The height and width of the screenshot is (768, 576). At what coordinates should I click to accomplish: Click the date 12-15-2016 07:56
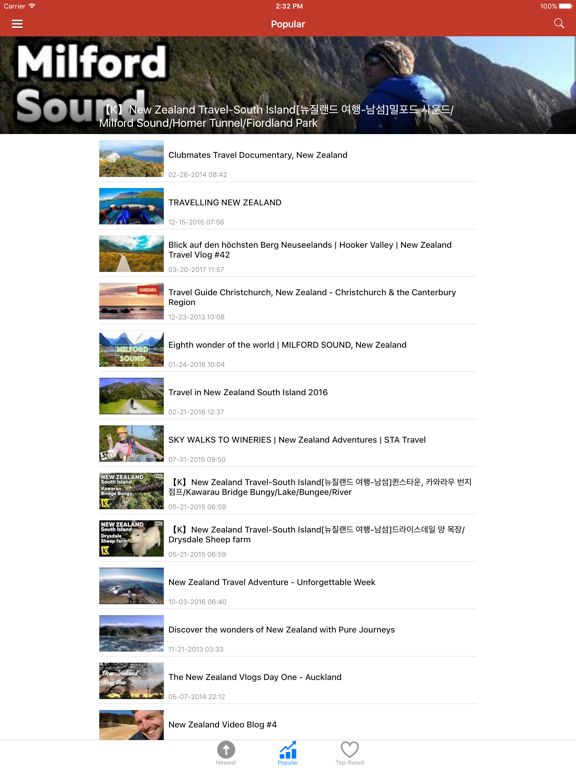[196, 222]
